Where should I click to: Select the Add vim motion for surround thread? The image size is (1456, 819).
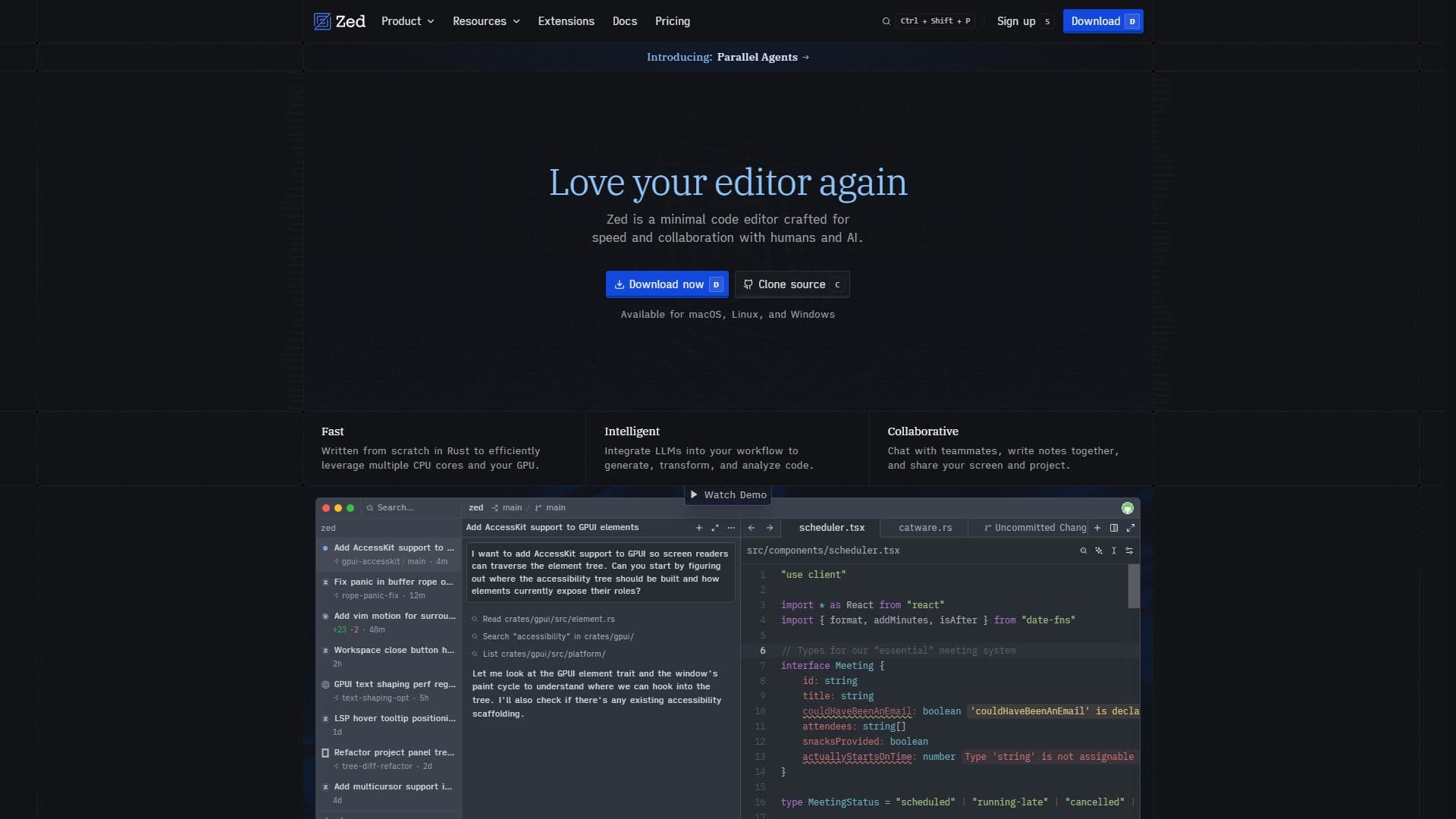388,623
